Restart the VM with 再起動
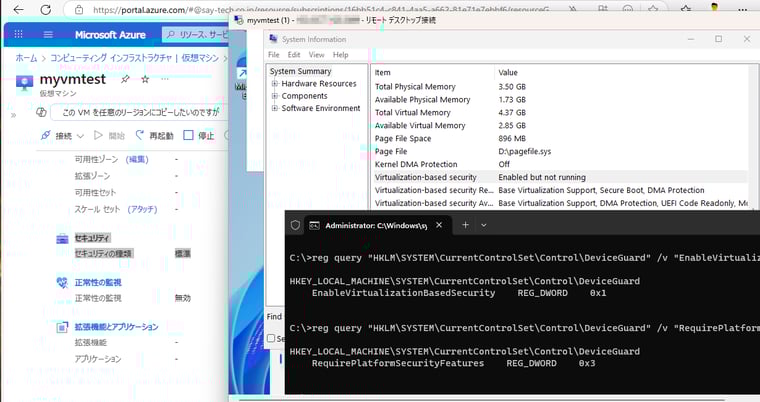This screenshot has height=402, width=760. tap(154, 135)
